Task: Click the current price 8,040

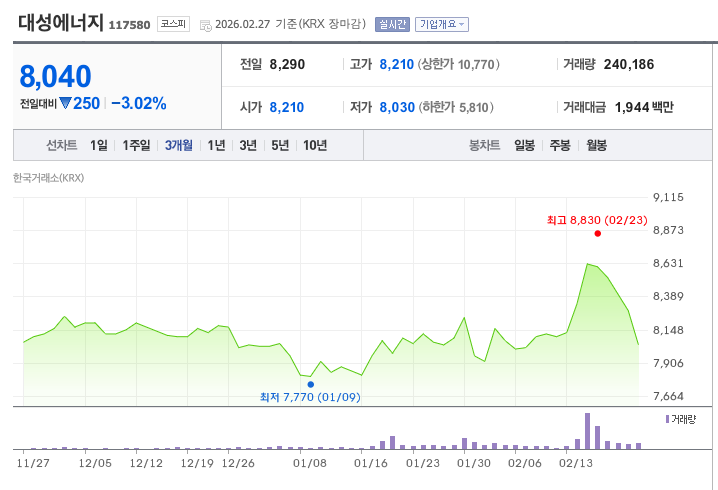Action: point(55,76)
